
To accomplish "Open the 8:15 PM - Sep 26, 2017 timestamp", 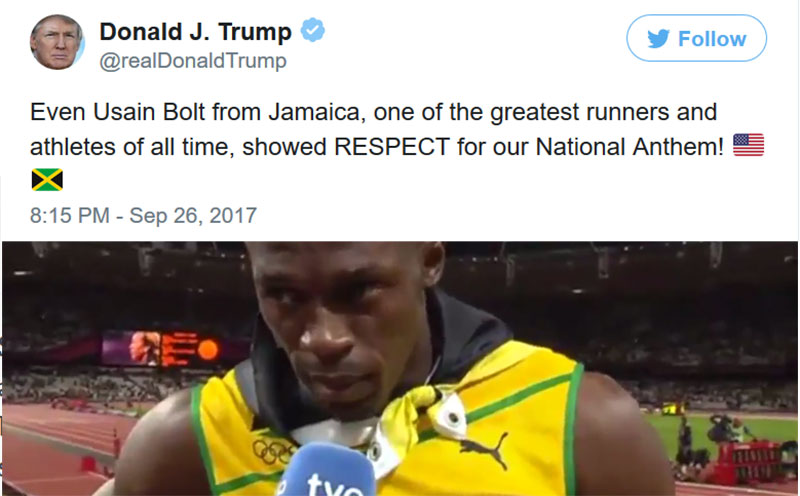I will coord(143,215).
